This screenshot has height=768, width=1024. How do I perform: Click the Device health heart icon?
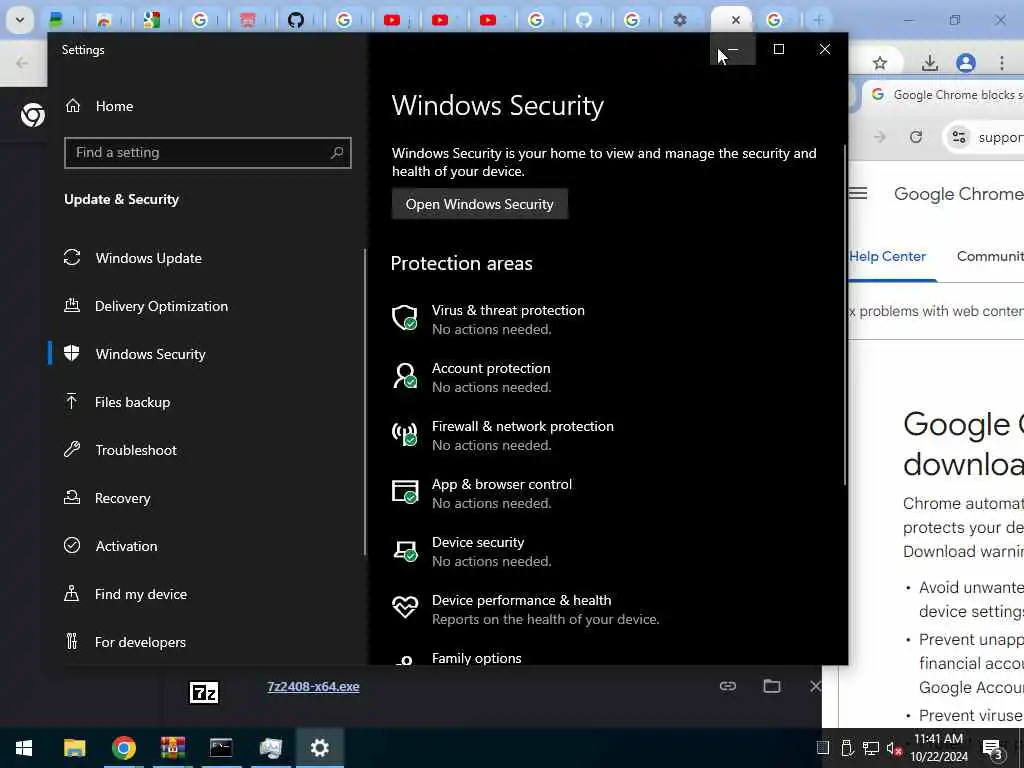(x=405, y=607)
